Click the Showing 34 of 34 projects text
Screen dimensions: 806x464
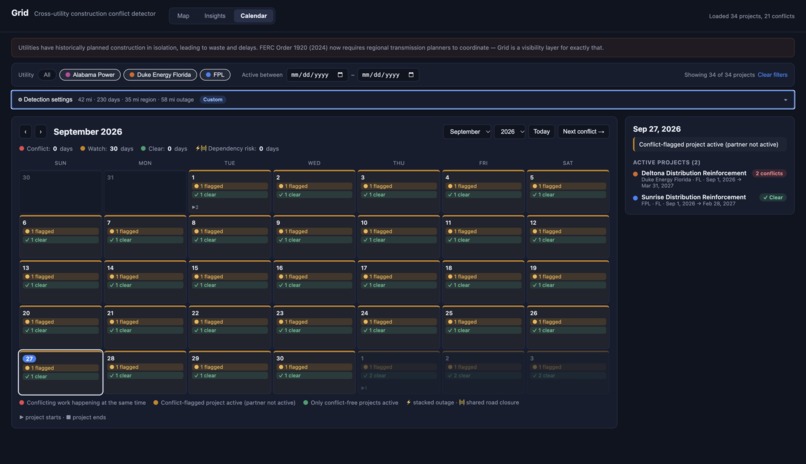[719, 75]
